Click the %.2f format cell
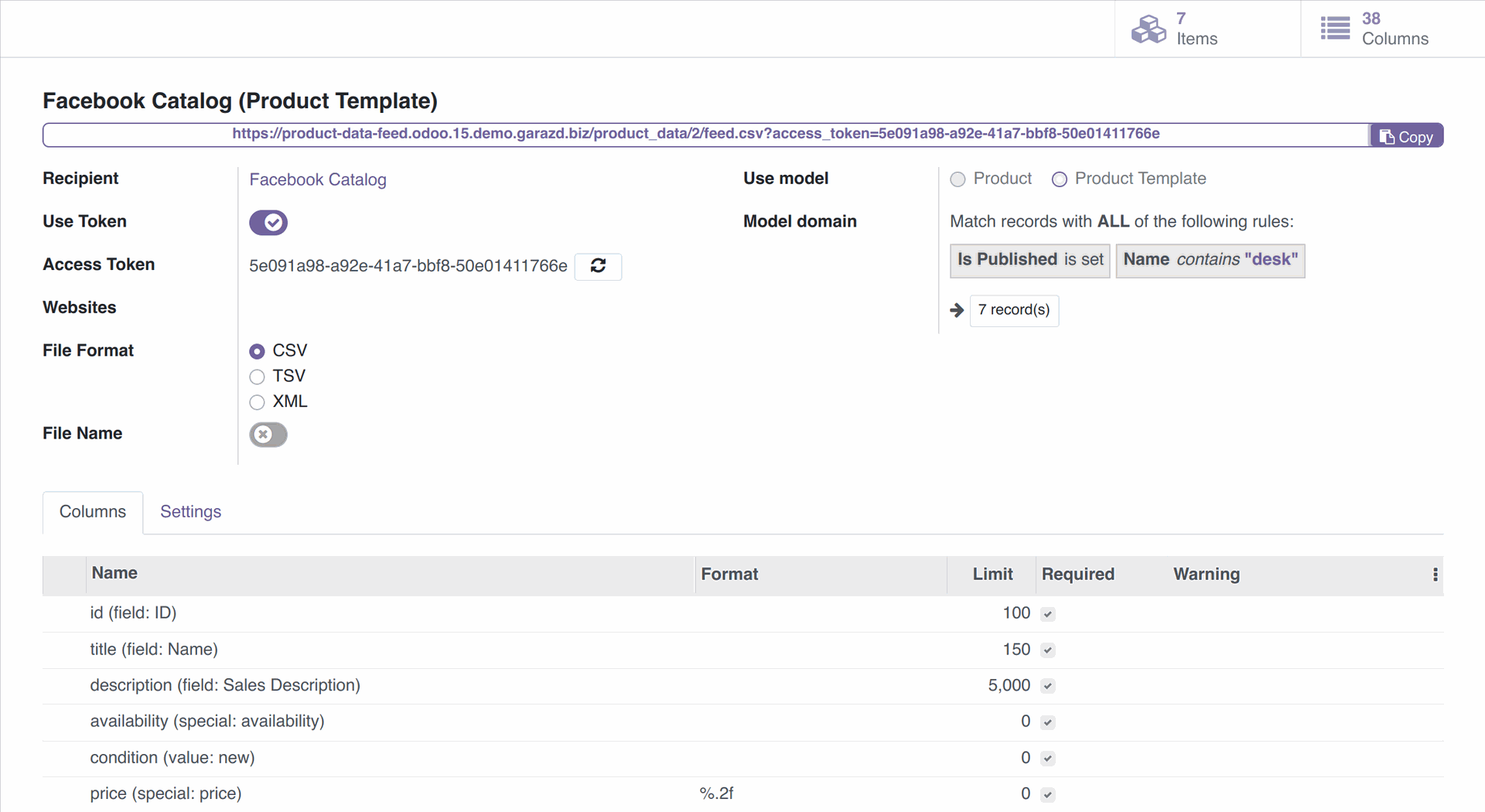The width and height of the screenshot is (1485, 812). pos(716,794)
